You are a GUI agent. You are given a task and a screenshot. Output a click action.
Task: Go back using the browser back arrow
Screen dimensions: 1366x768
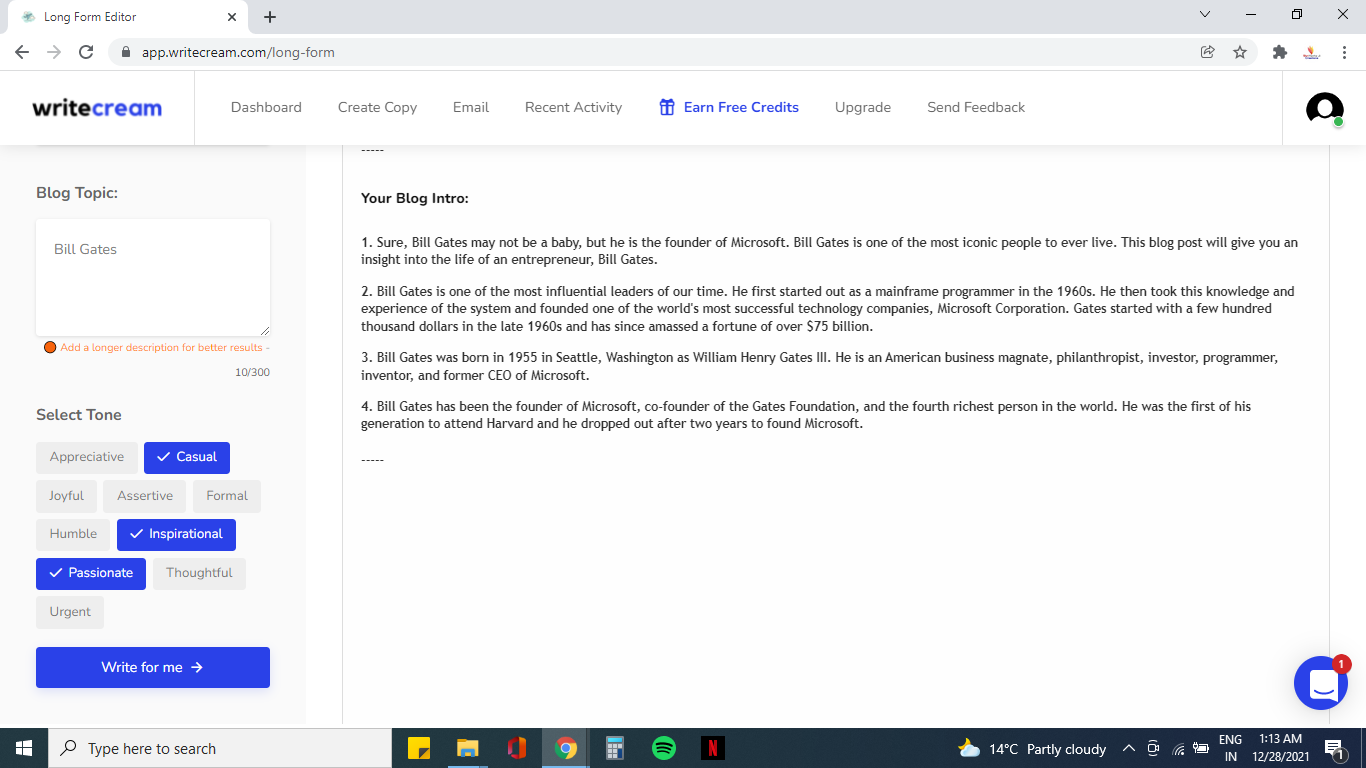tap(22, 52)
